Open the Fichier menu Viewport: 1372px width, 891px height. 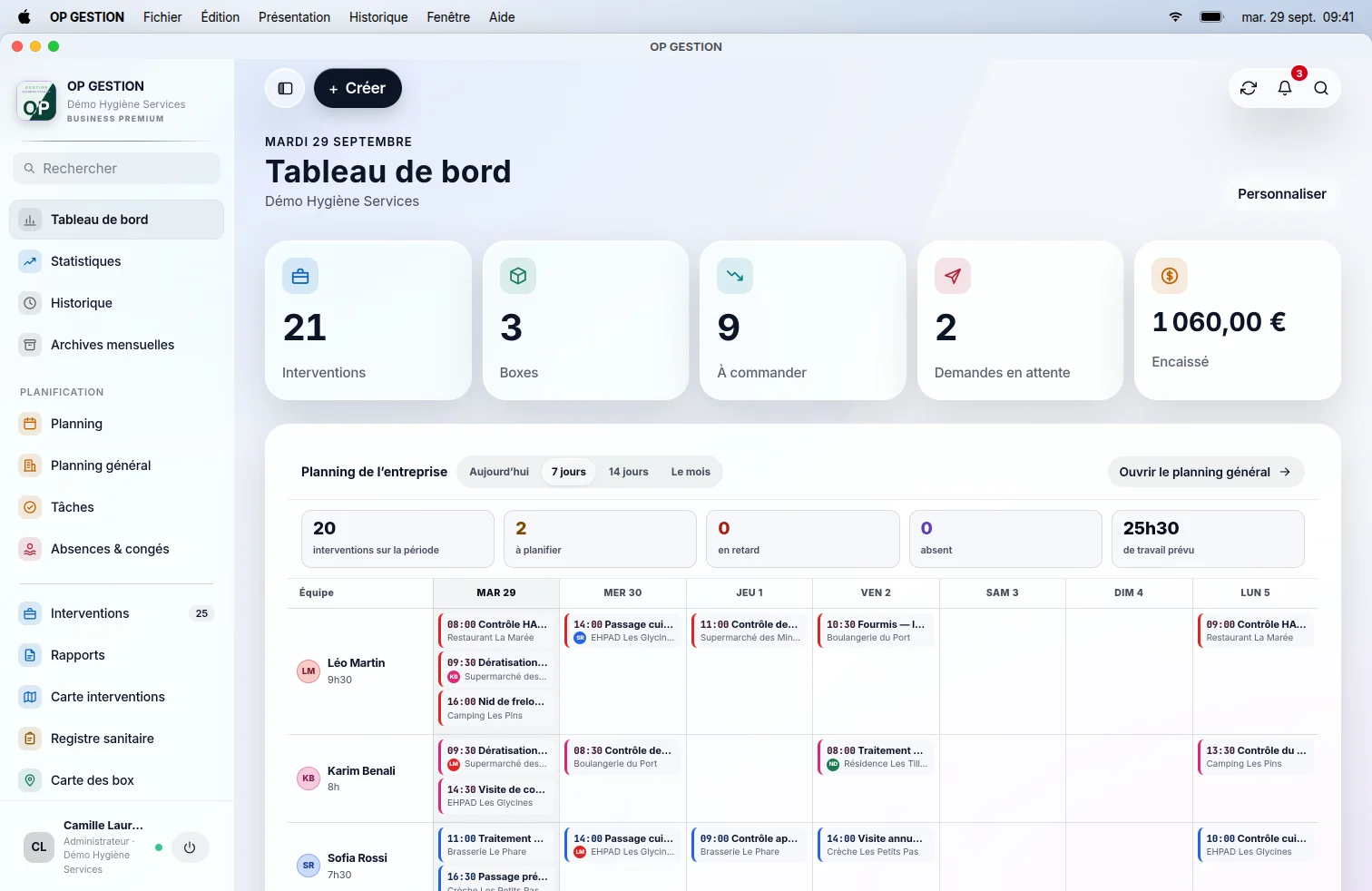162,17
